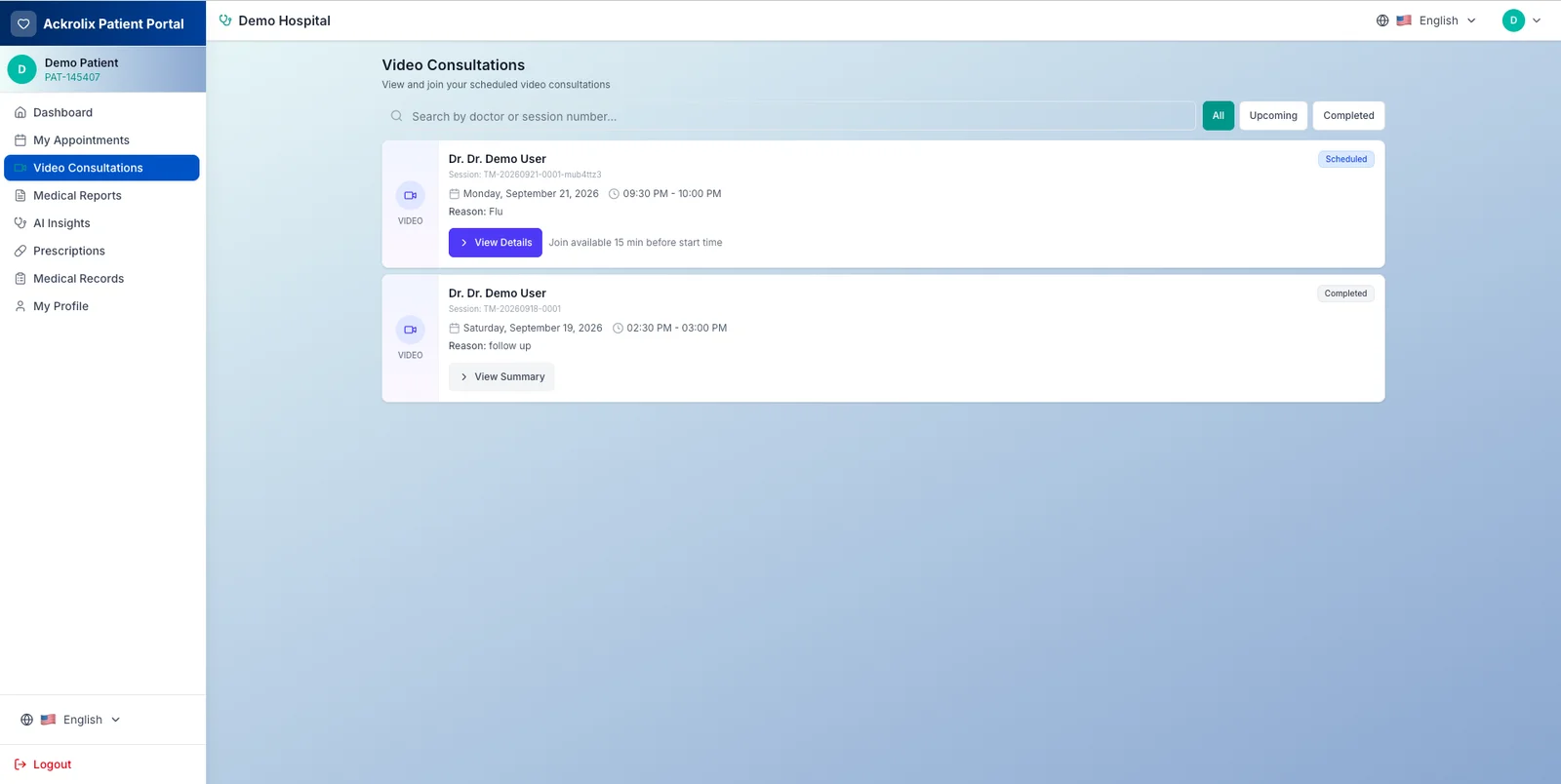Log out of the patient portal

[43, 764]
